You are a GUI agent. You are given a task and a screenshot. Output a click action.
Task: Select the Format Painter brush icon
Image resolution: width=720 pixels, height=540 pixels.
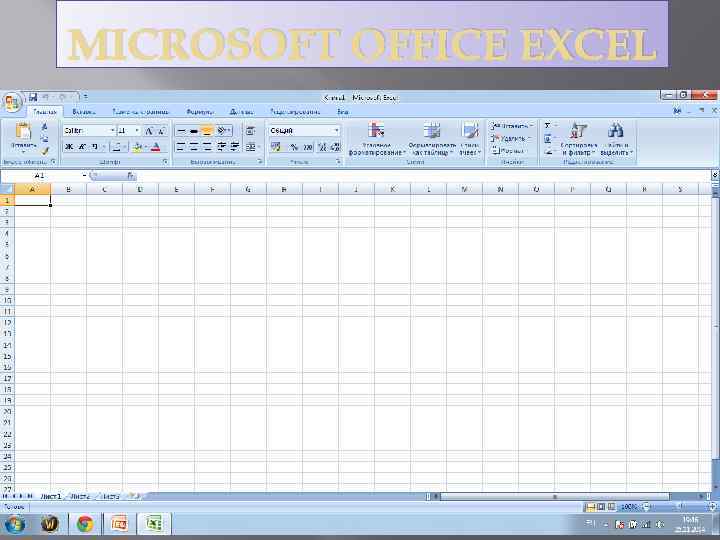[x=45, y=150]
